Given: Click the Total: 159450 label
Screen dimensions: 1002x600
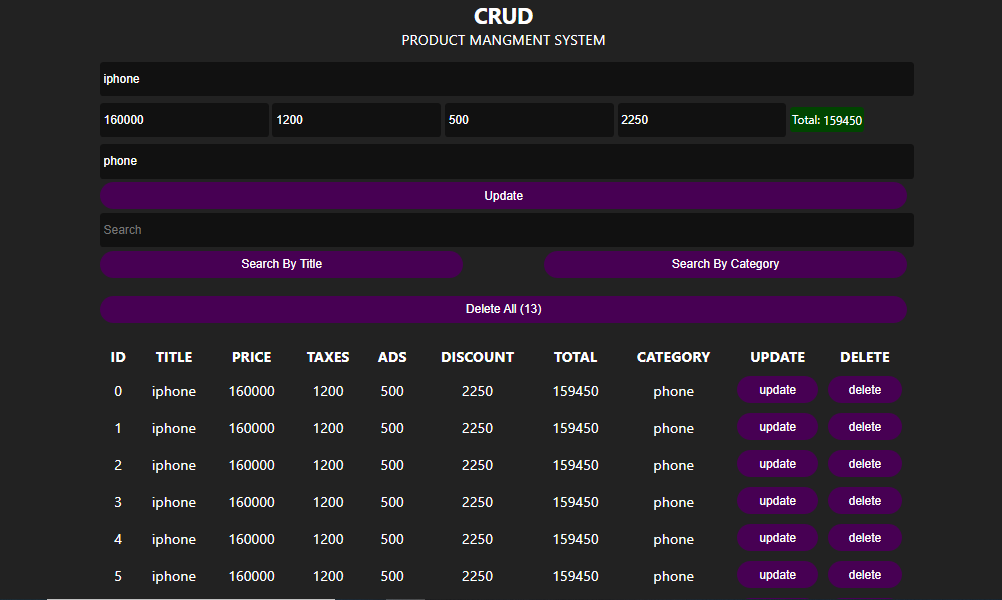Looking at the screenshot, I should [827, 120].
